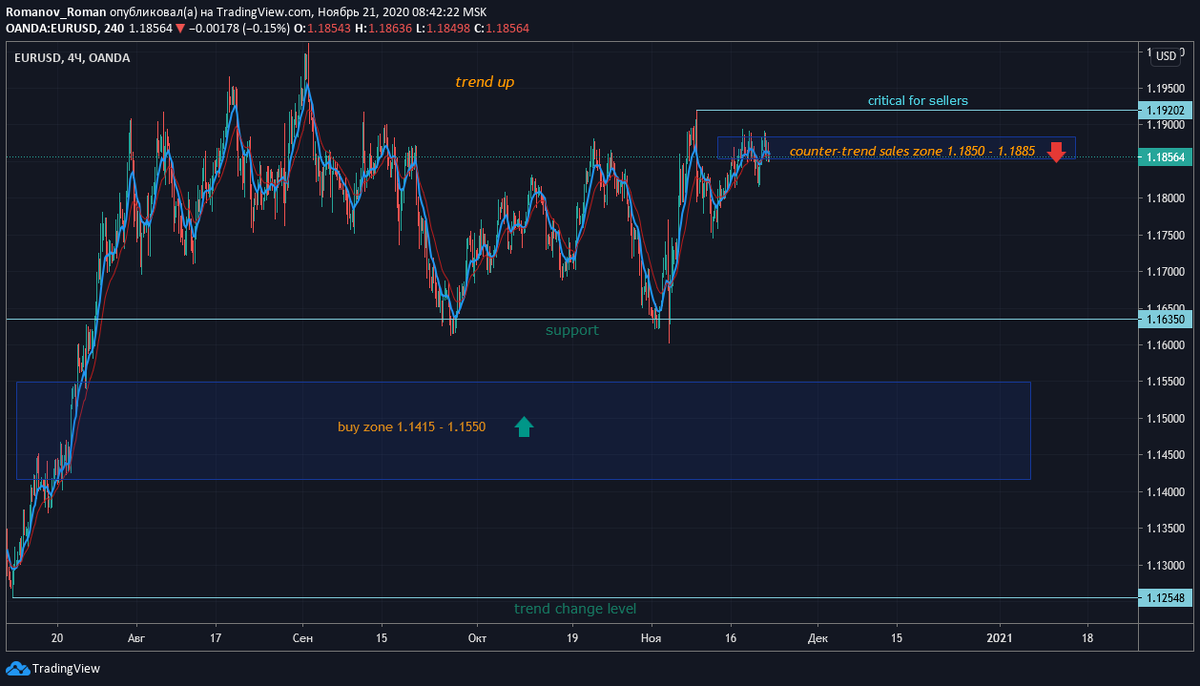Click the 'EURUSD, 4Ч, OANDA' chart legend
1200x686 pixels.
click(x=72, y=58)
